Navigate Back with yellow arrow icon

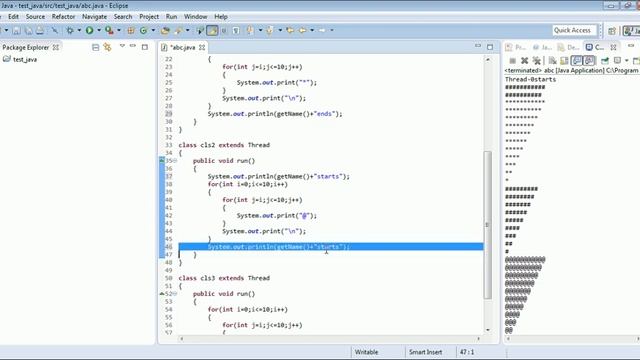[302, 31]
